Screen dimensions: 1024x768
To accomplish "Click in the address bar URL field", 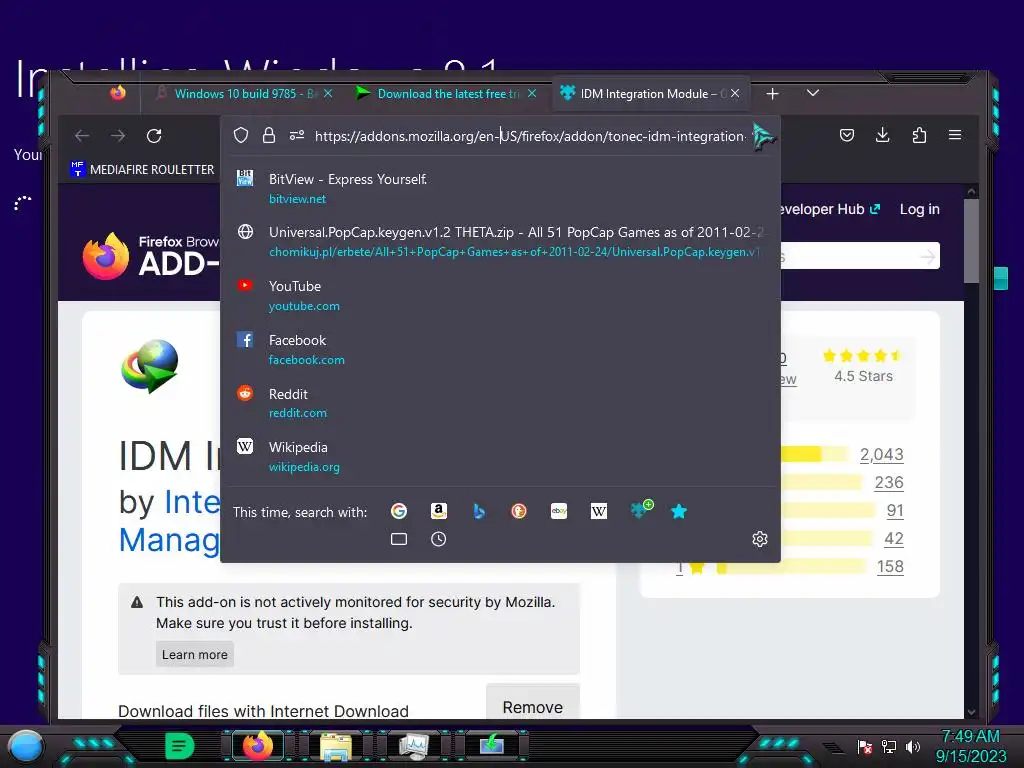I will 530,136.
